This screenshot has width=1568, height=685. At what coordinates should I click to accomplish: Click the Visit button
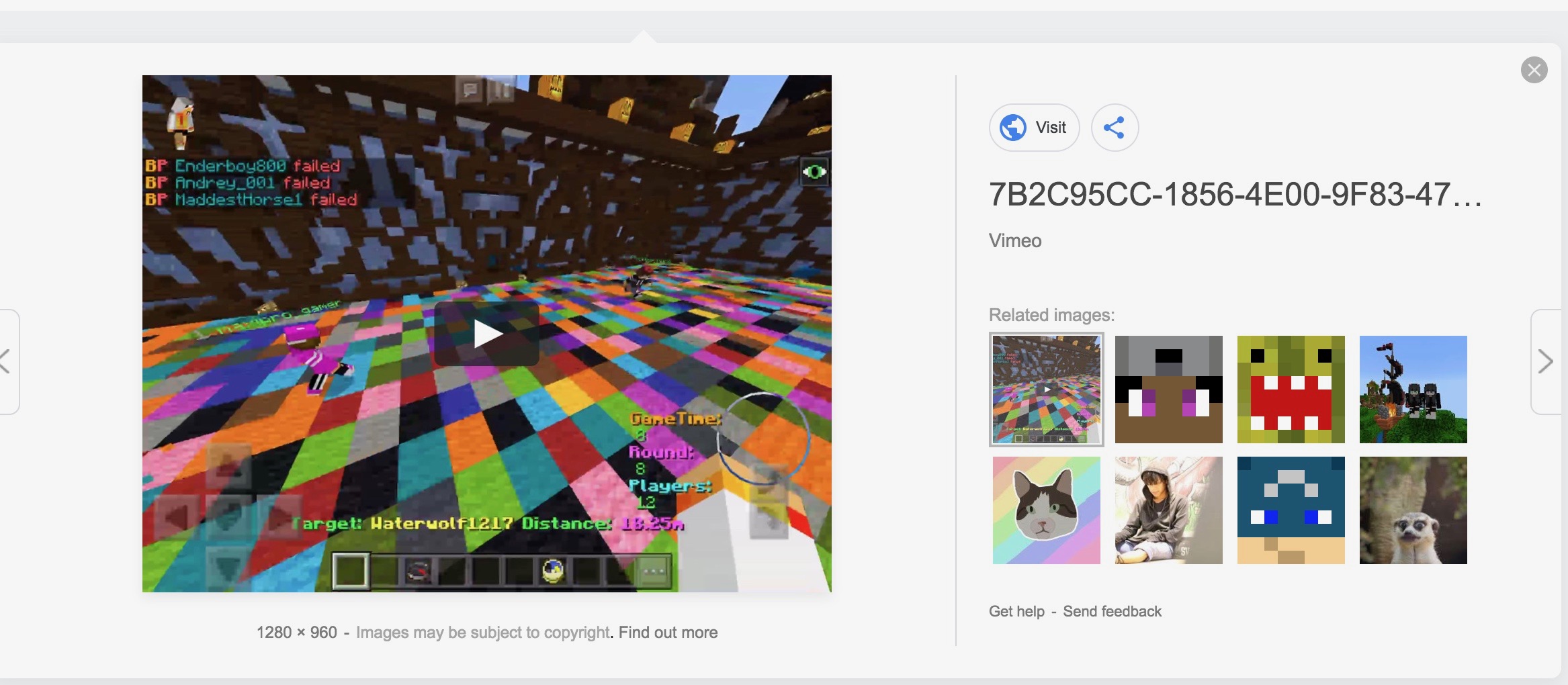(1035, 128)
